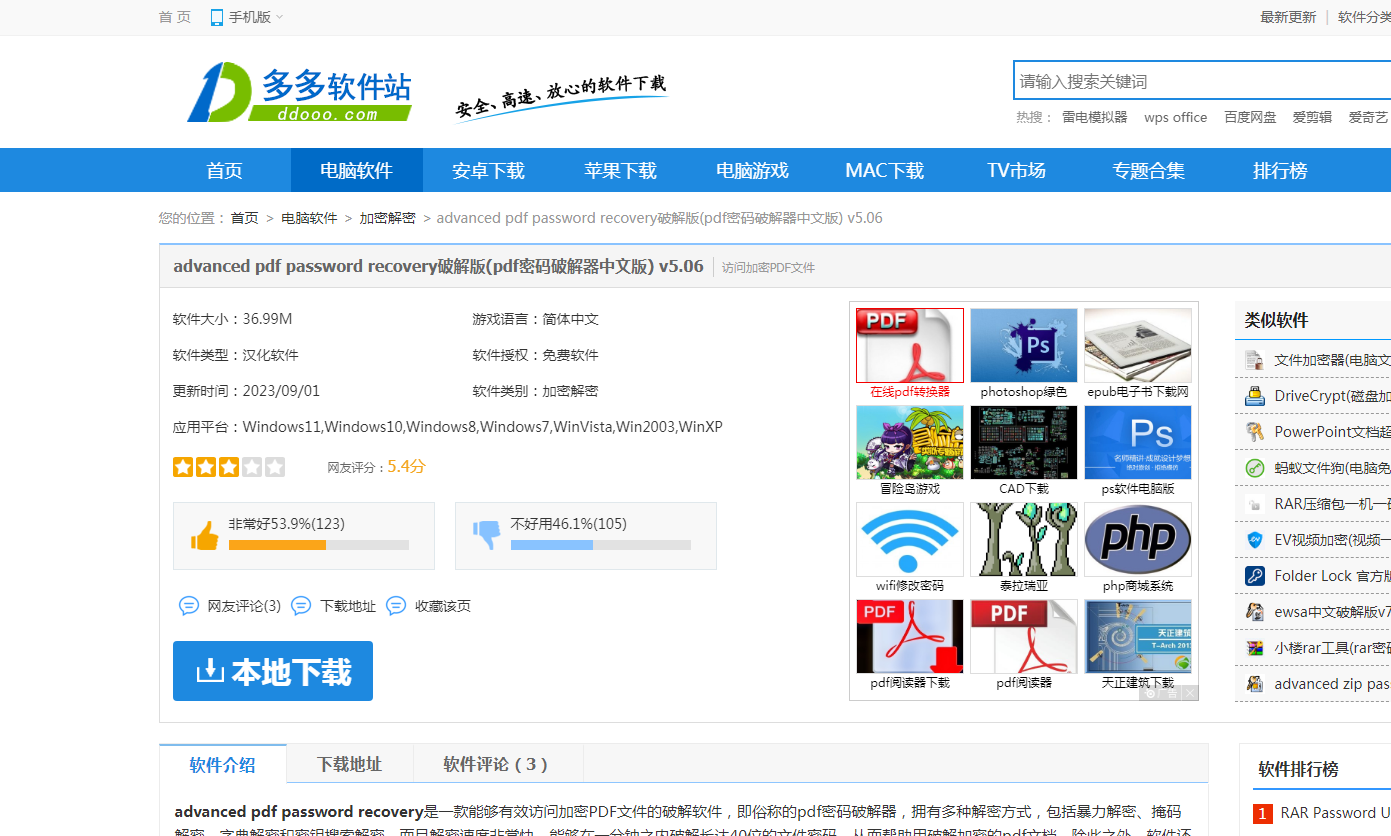Click the ewsa中文破解版 icon

[1254, 612]
